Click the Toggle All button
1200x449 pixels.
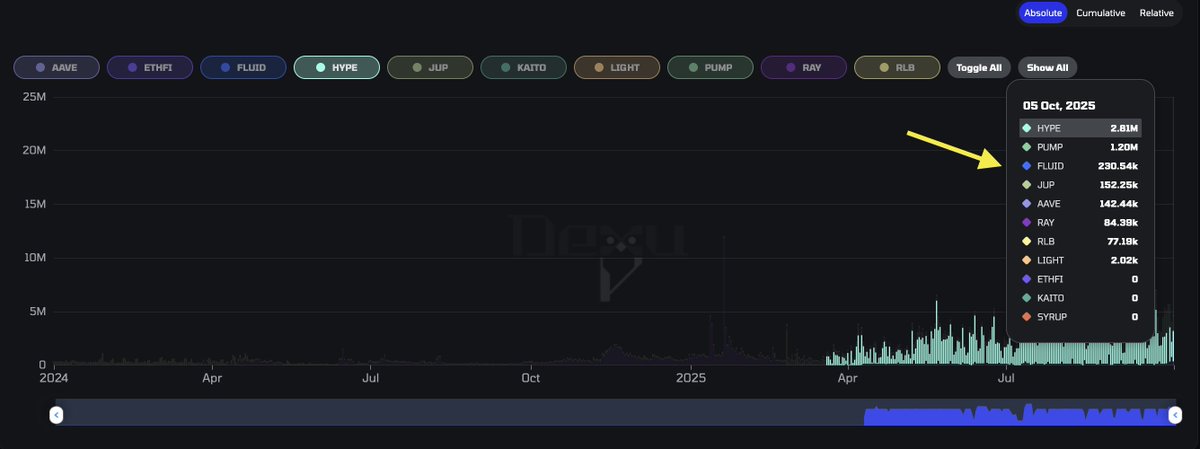coord(979,68)
